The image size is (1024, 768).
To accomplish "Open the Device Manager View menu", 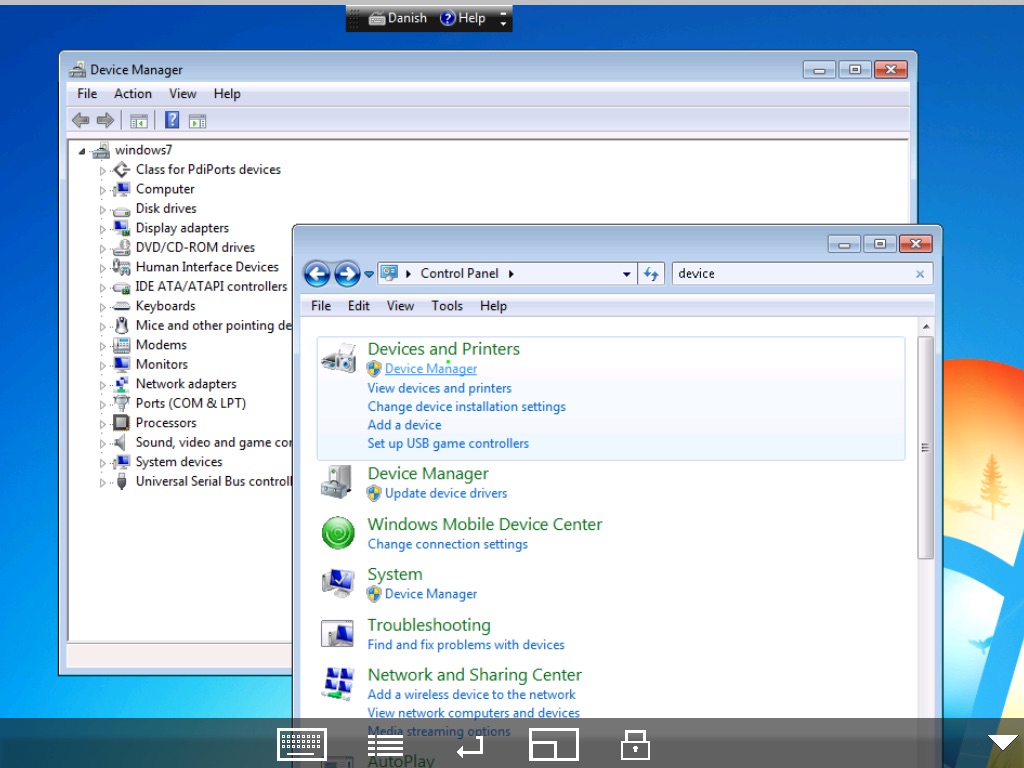I will [x=183, y=93].
